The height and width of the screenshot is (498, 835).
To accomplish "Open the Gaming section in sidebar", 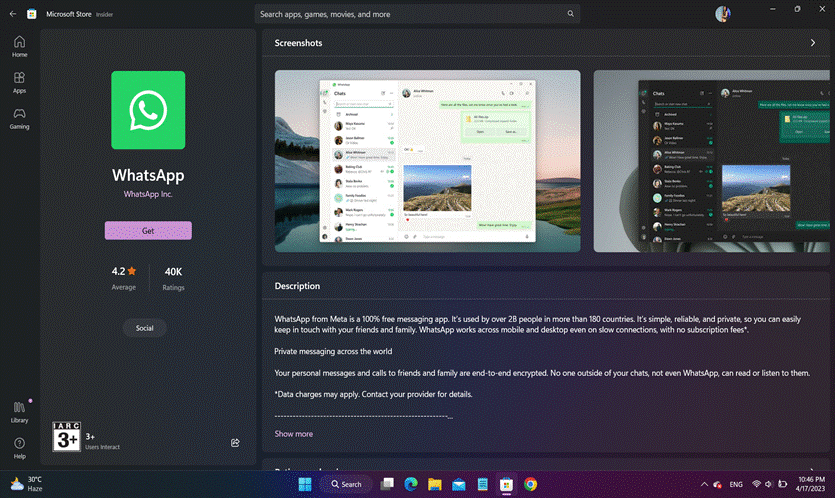I will pos(19,118).
